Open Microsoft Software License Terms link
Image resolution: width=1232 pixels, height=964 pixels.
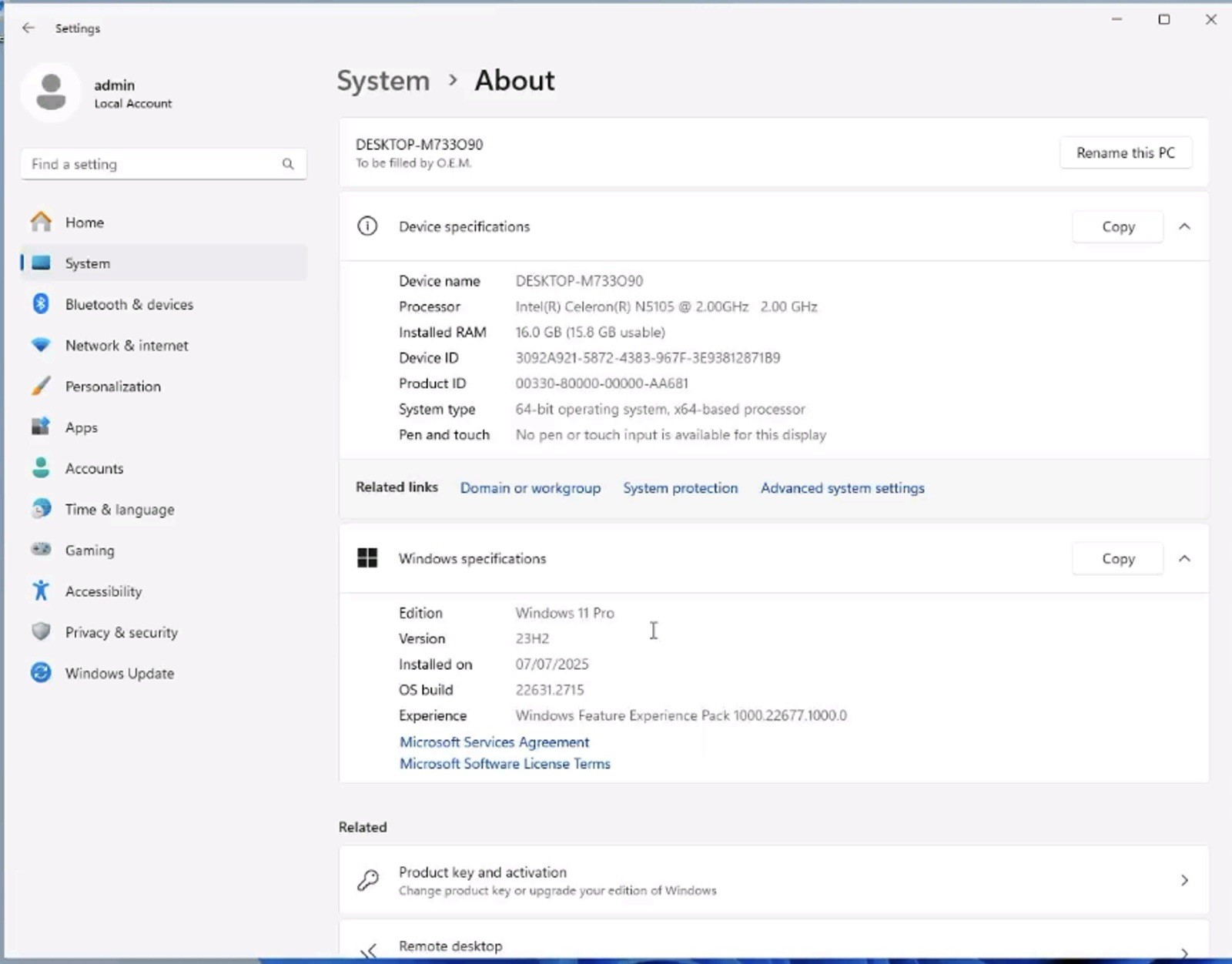point(504,764)
